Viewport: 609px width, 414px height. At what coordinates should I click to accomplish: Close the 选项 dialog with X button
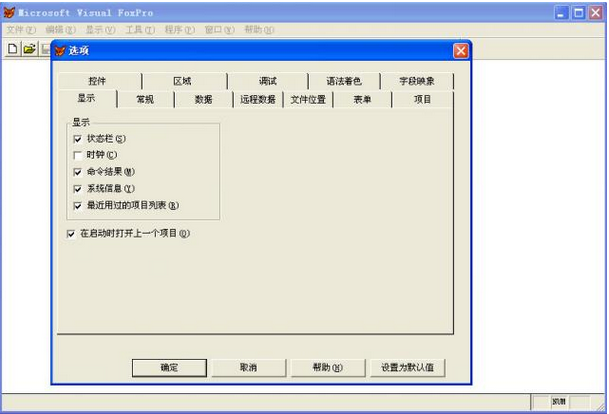coord(461,51)
